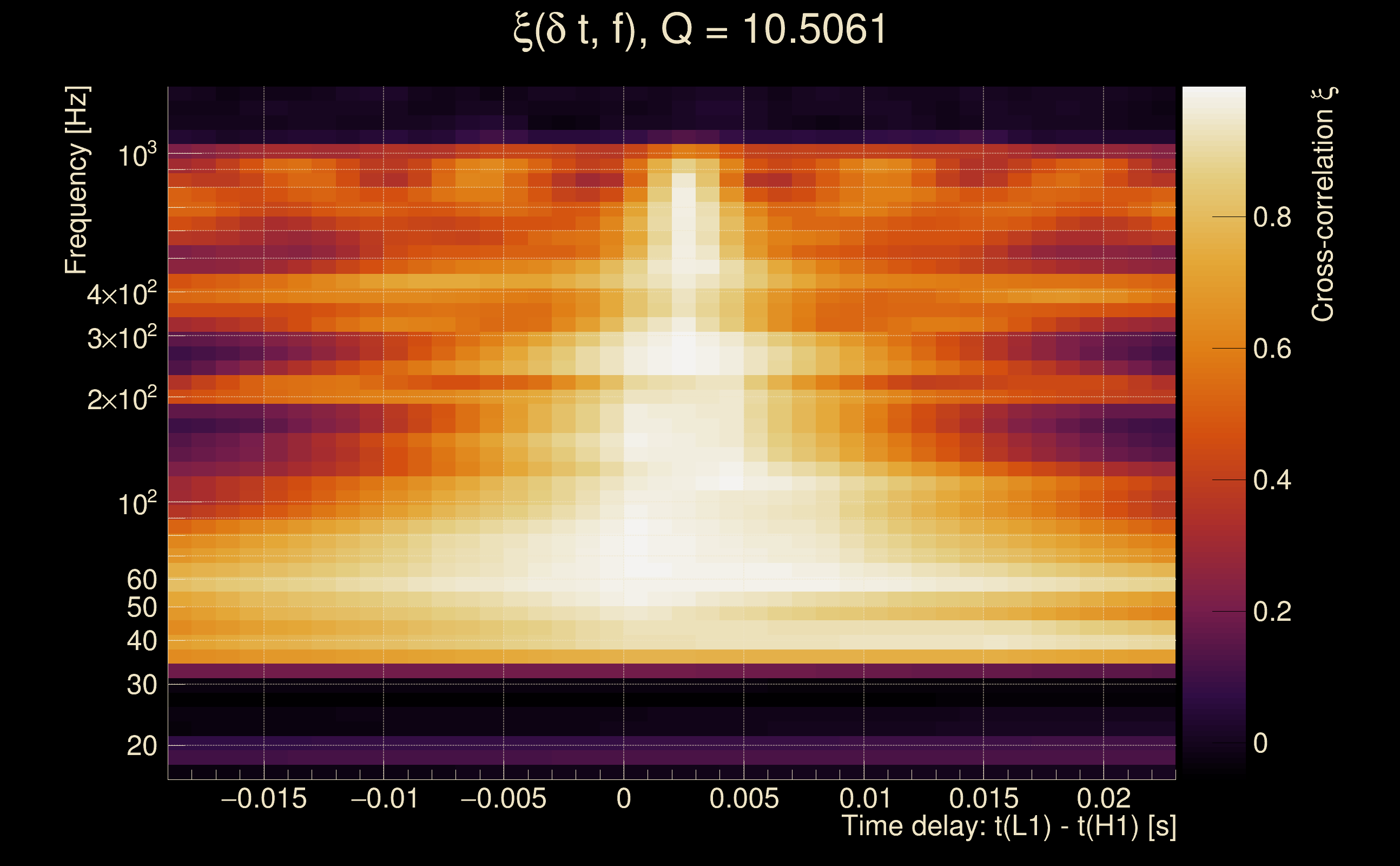Screen dimensions: 1400x866
Task: Click the 10³ frequency tick label
Action: 137,155
